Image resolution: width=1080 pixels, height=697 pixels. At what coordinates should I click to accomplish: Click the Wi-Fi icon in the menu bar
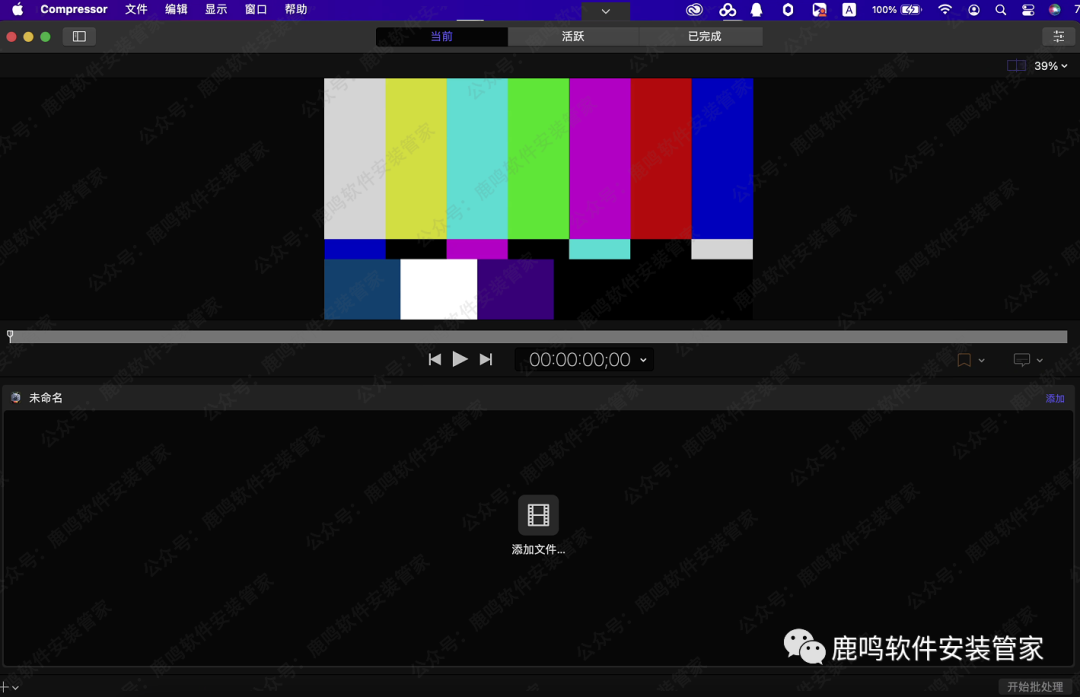(945, 9)
